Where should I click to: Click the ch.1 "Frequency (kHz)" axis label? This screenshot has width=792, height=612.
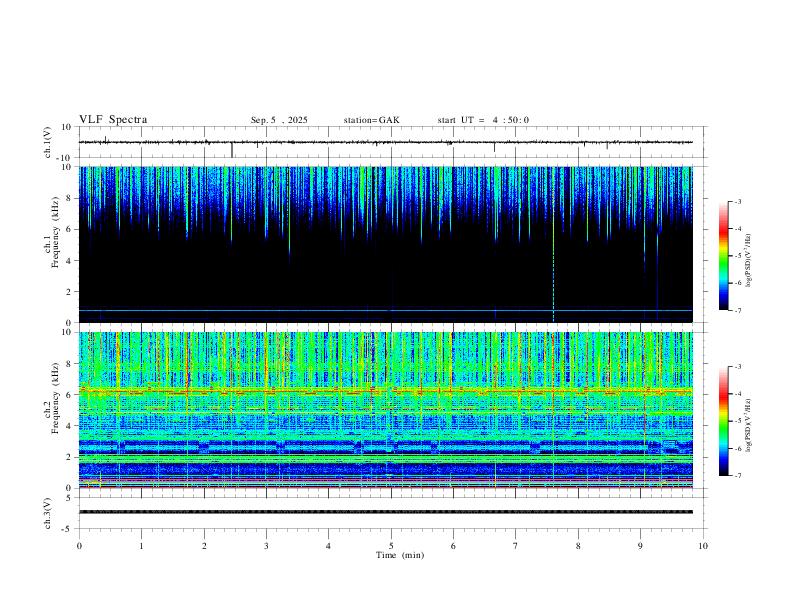pos(55,232)
